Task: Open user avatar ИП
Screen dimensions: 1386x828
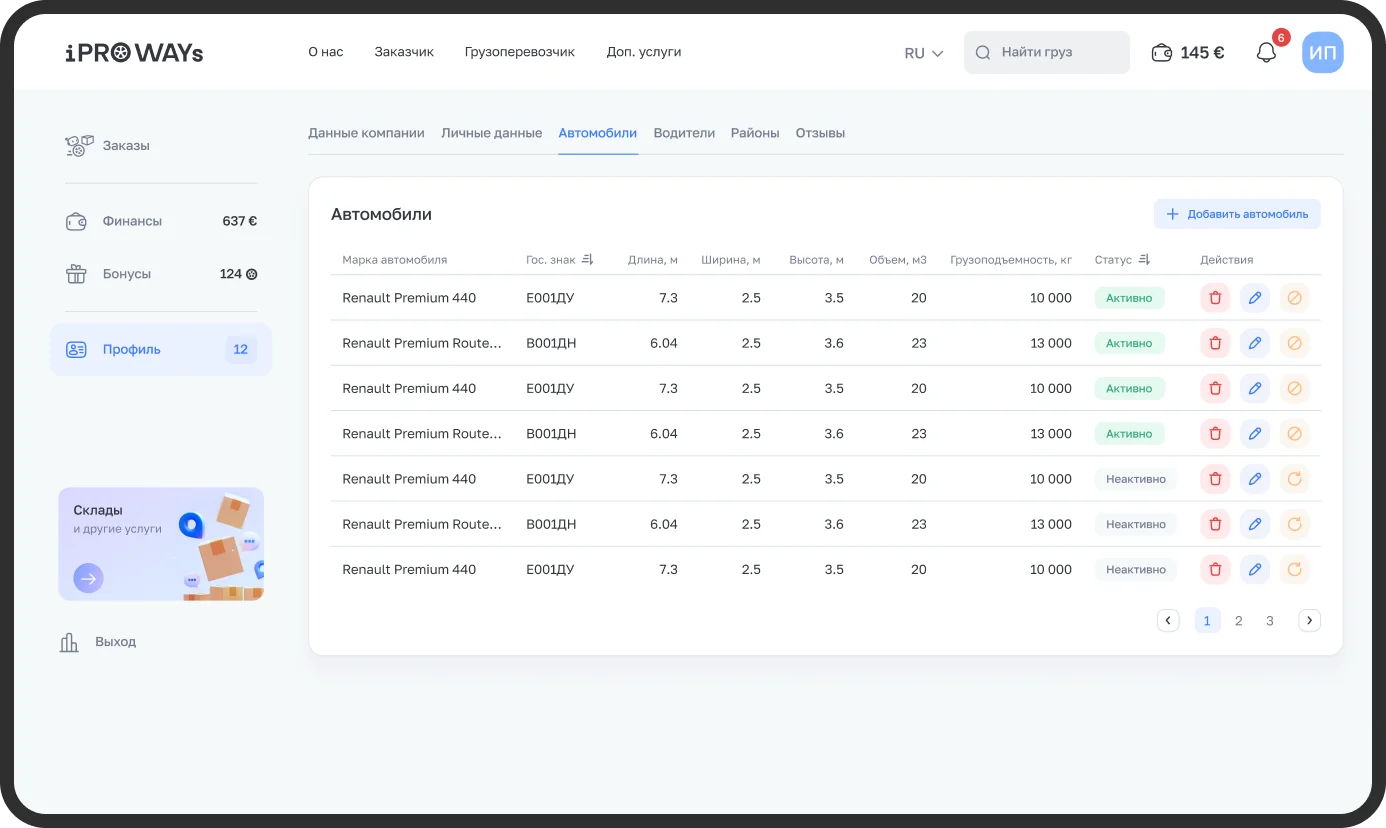Action: [x=1322, y=53]
